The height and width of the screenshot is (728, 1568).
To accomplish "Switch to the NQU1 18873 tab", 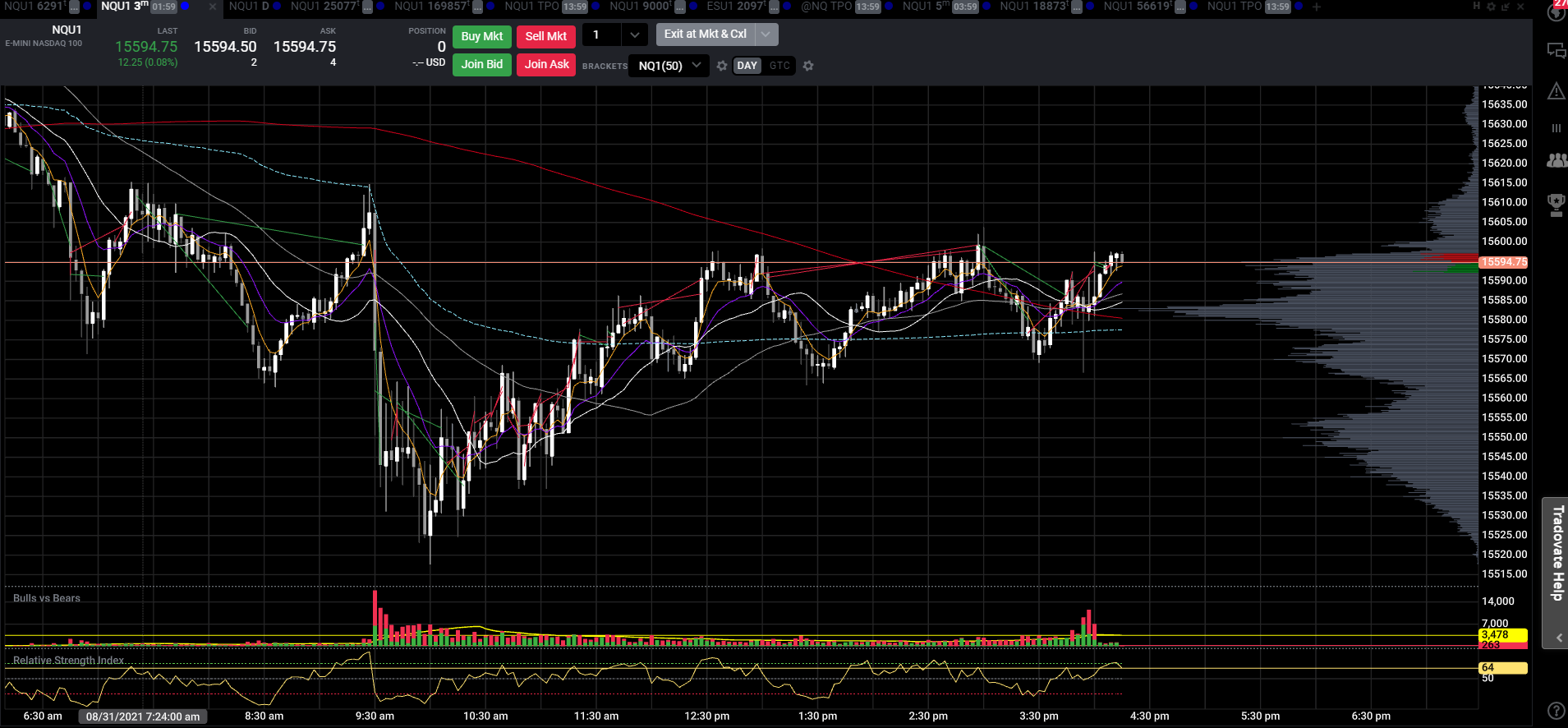I will click(x=1034, y=7).
